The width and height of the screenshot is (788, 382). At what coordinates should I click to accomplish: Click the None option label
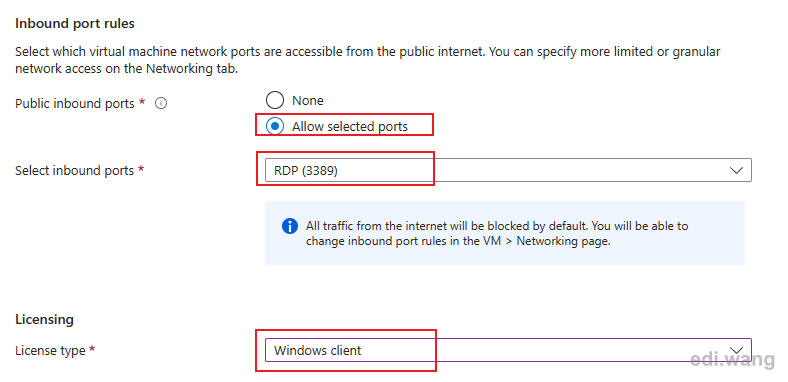point(308,101)
